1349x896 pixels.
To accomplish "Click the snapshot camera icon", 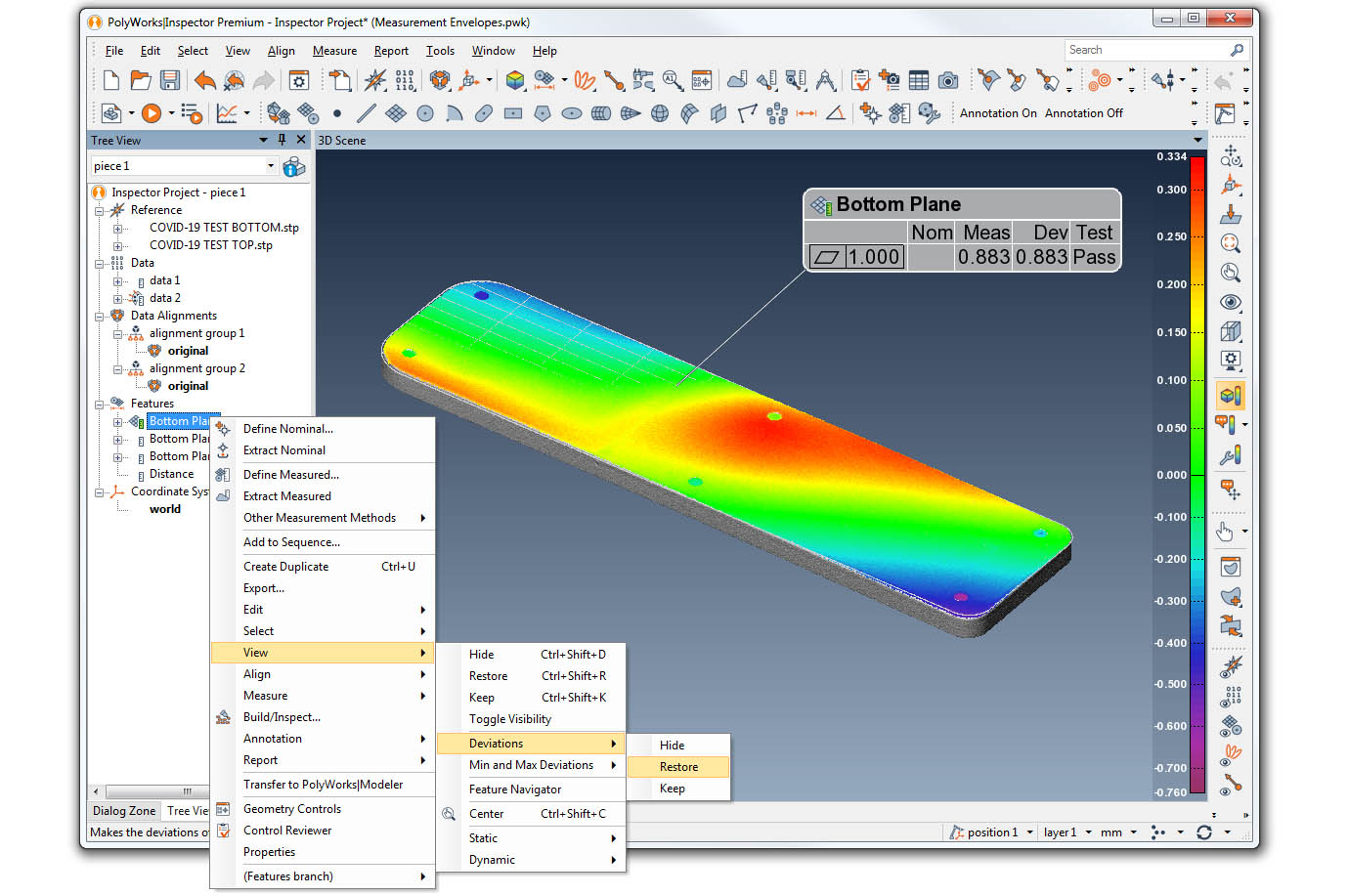I will pos(947,80).
